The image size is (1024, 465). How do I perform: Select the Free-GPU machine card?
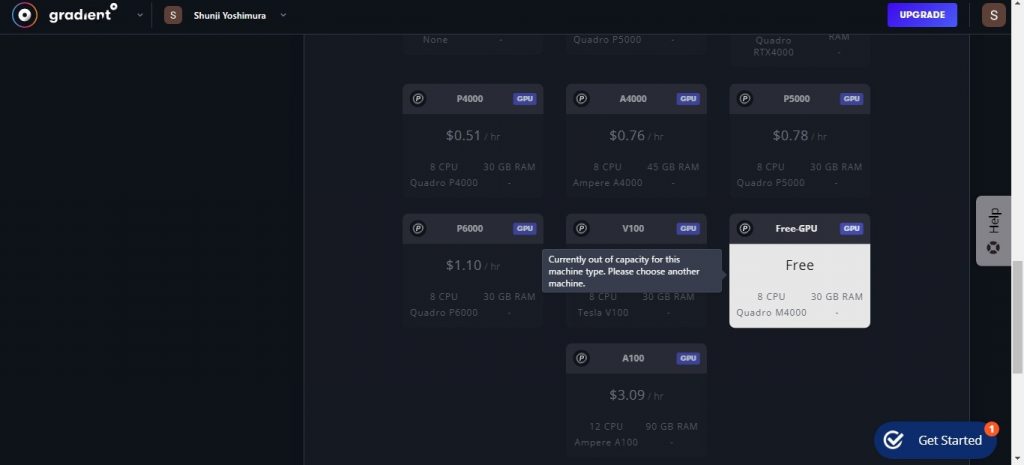click(799, 270)
